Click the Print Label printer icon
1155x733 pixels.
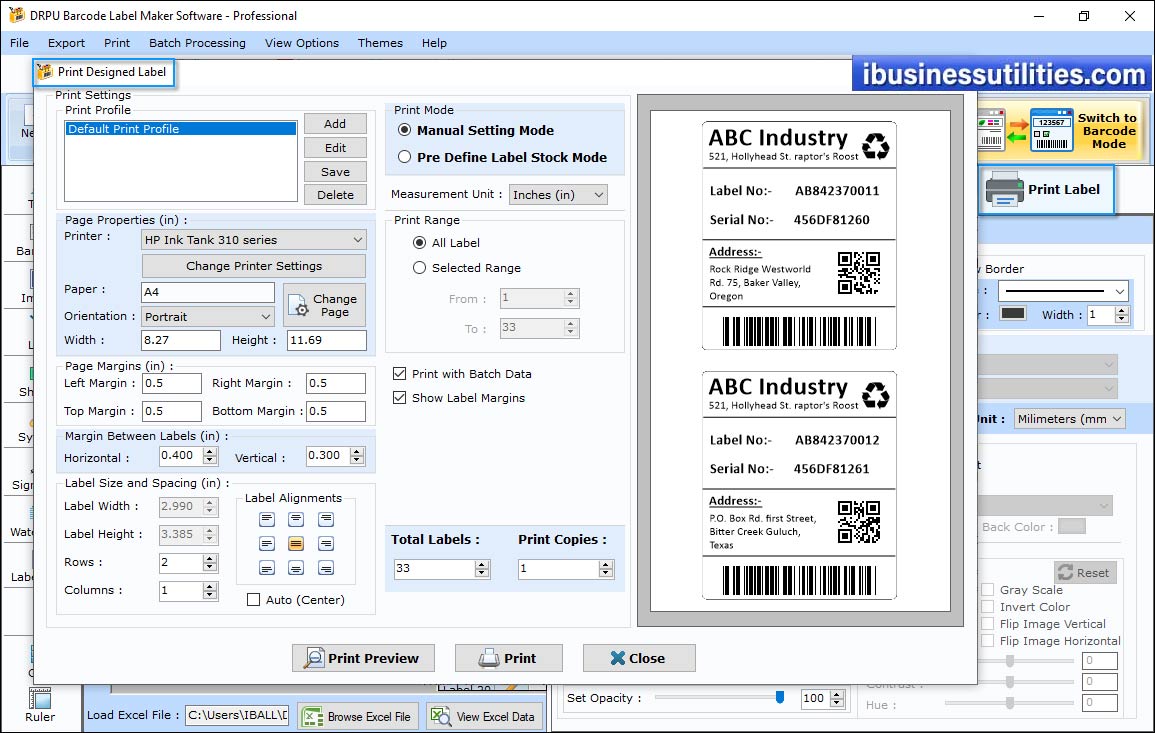pos(1004,189)
